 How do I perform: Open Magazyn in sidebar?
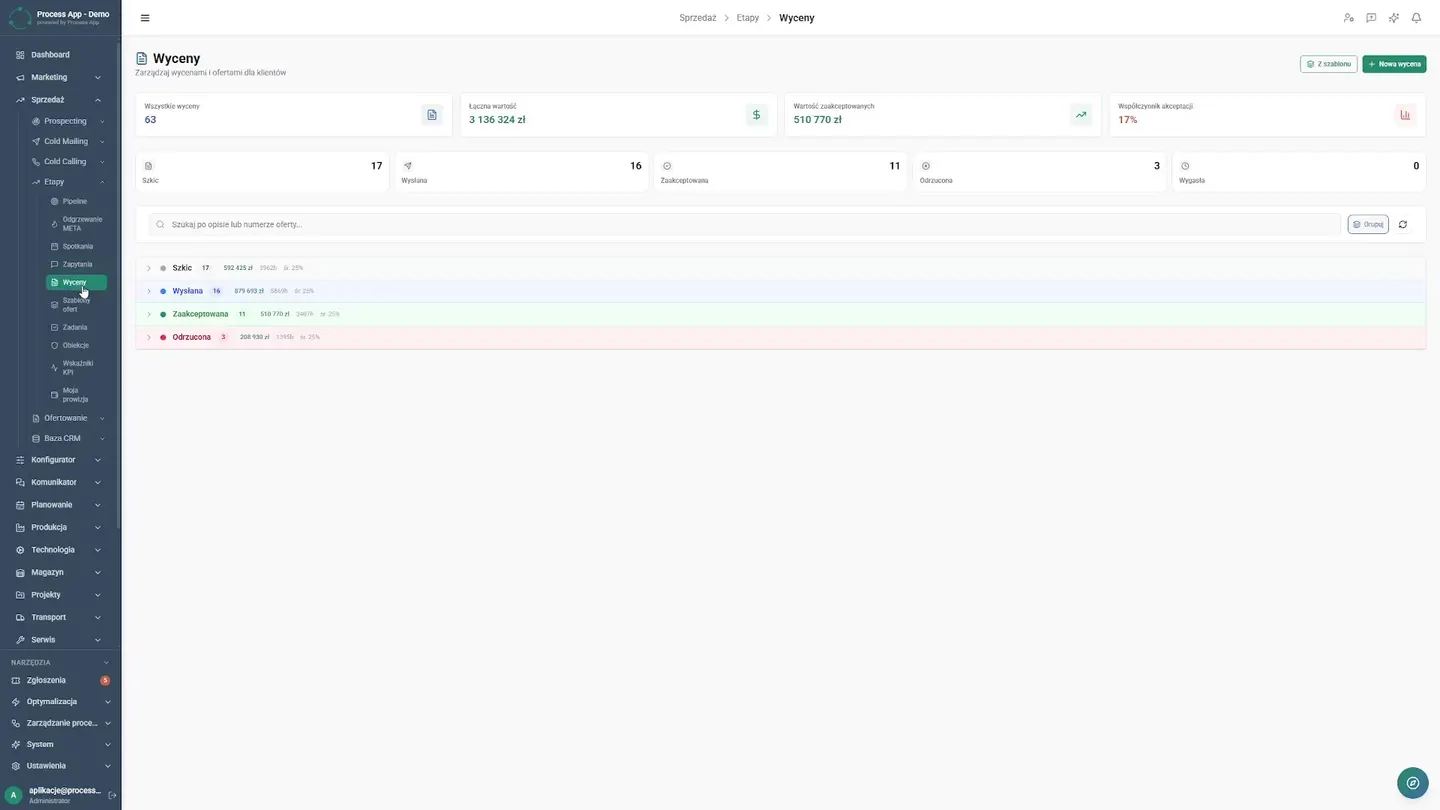click(60, 572)
